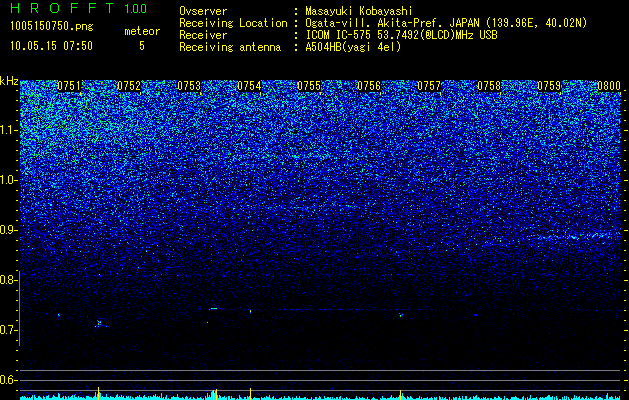
Task: Click the yellow echo dot near 0754
Action: tap(250, 311)
